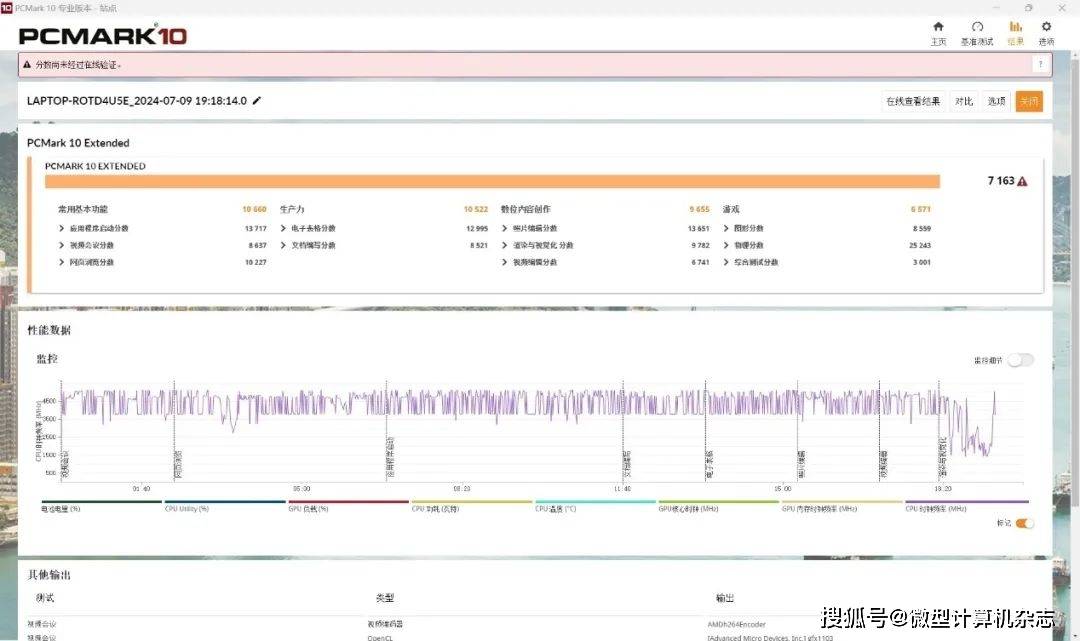Click the 常用基本功能 score 10 660

pyautogui.click(x=254, y=209)
